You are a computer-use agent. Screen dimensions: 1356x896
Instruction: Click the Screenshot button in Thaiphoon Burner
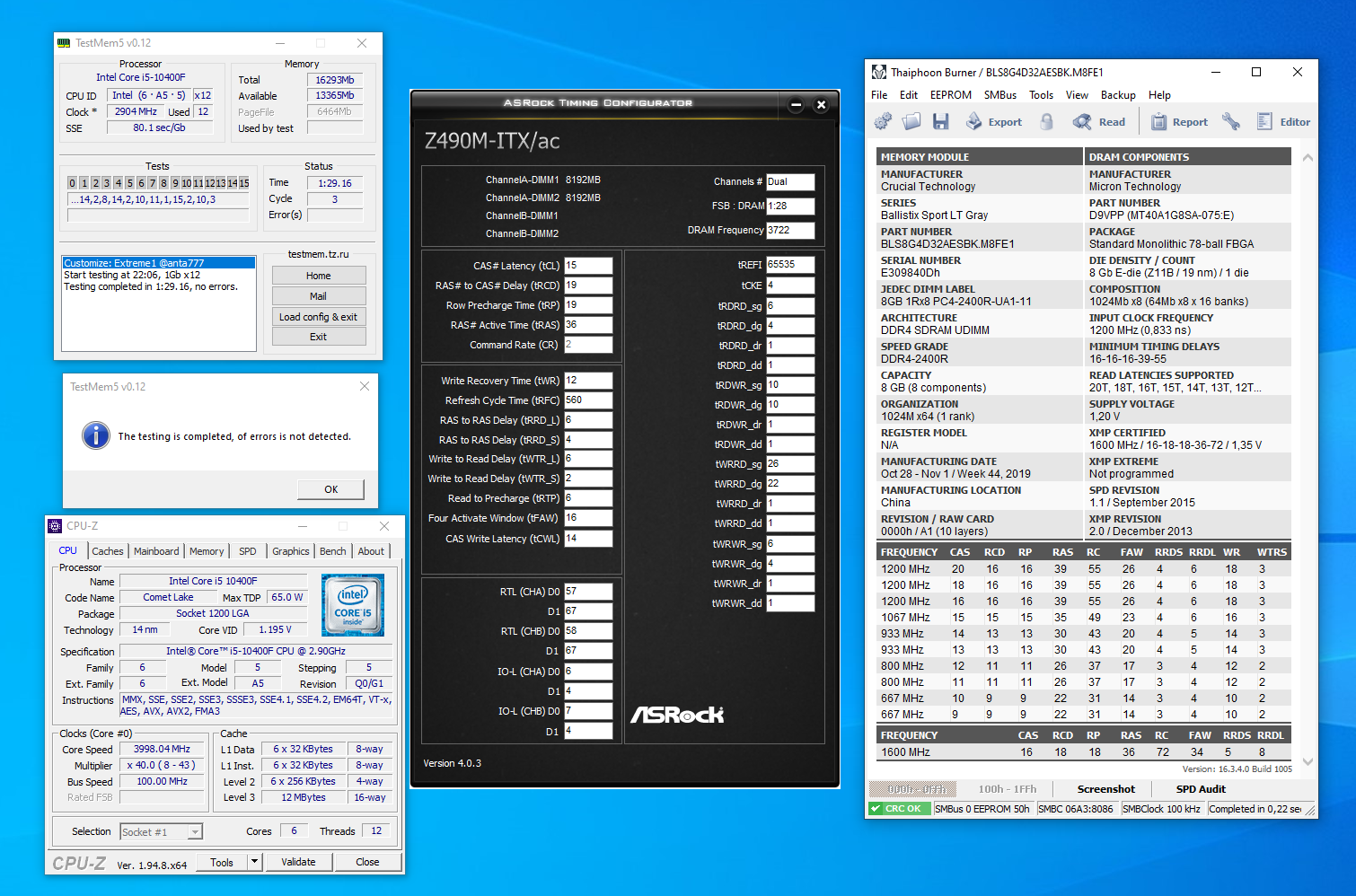[x=1106, y=789]
